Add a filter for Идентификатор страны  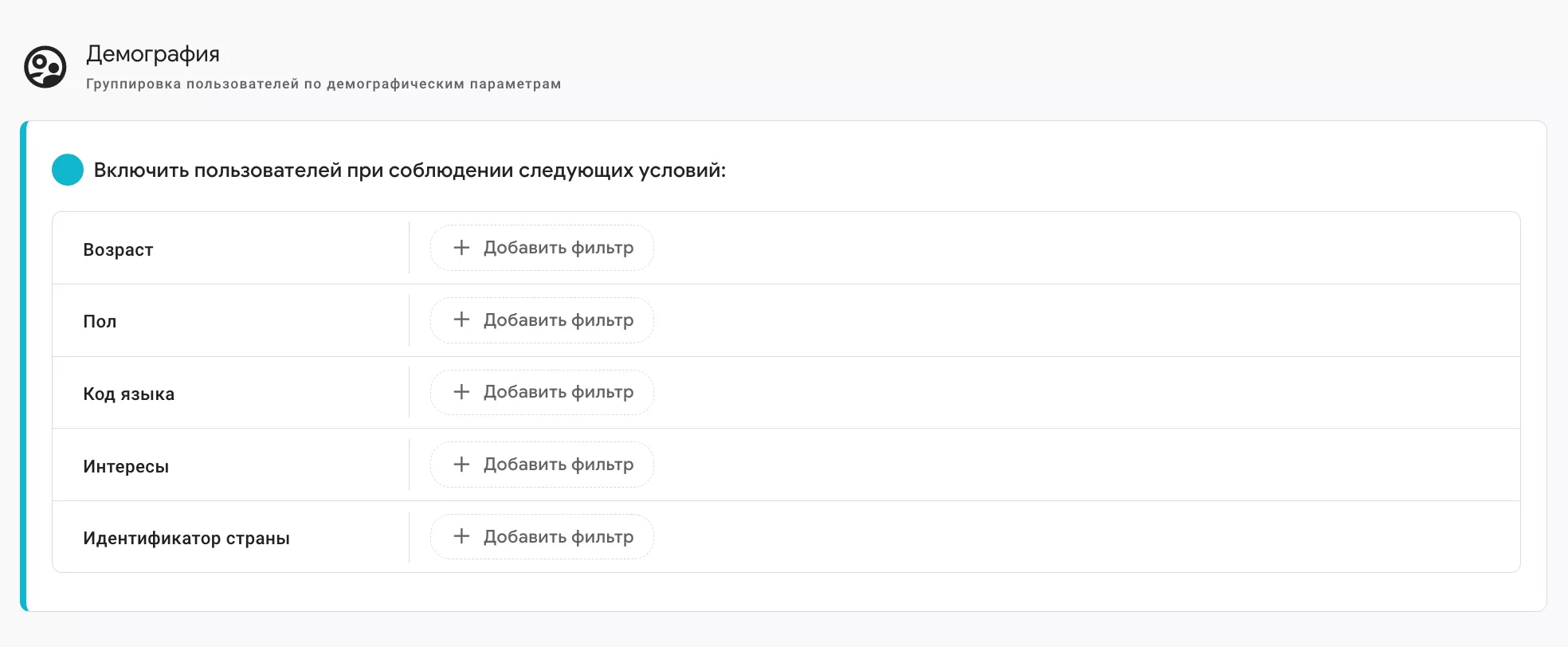tap(541, 536)
